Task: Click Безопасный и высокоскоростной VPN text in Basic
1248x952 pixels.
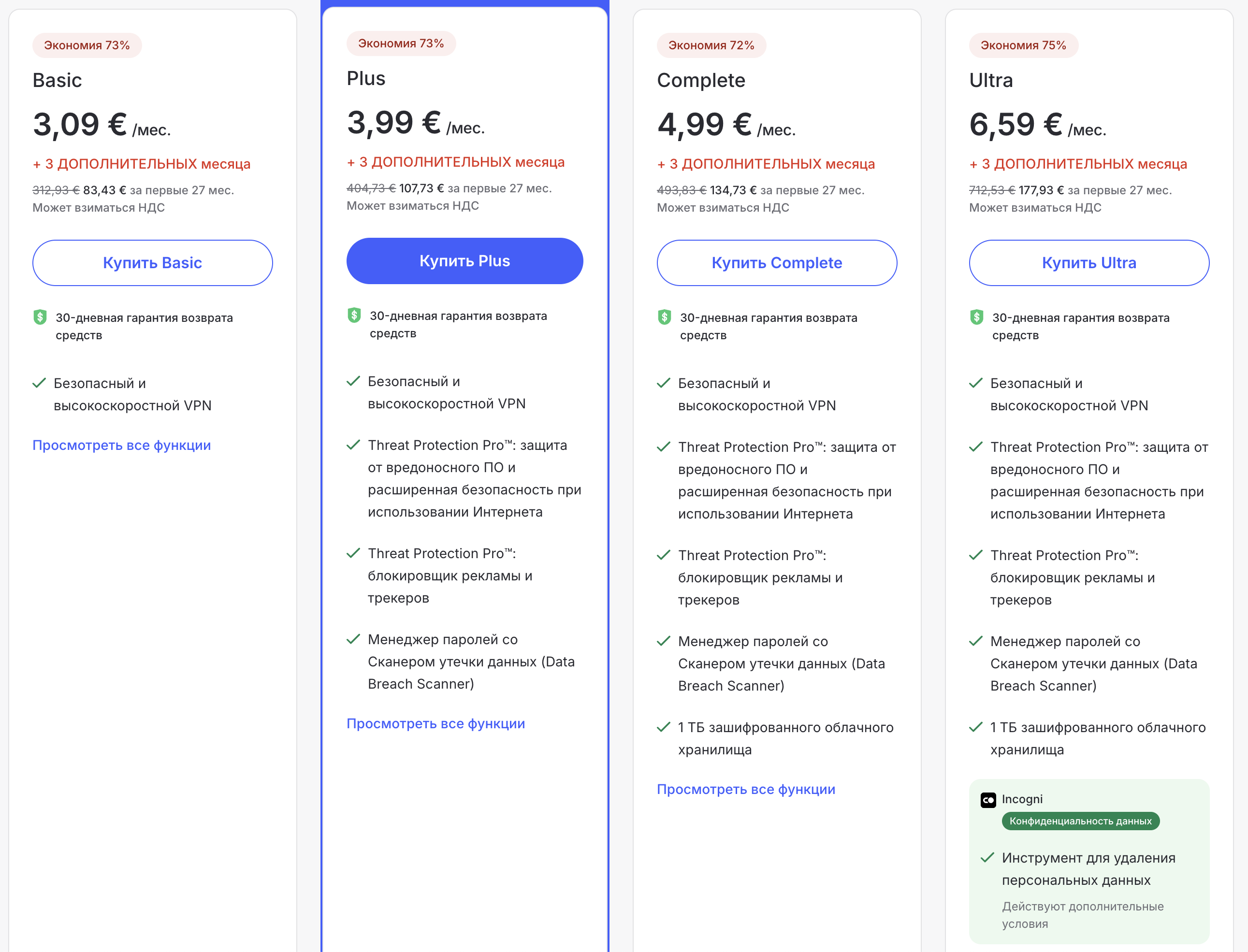Action: (132, 395)
